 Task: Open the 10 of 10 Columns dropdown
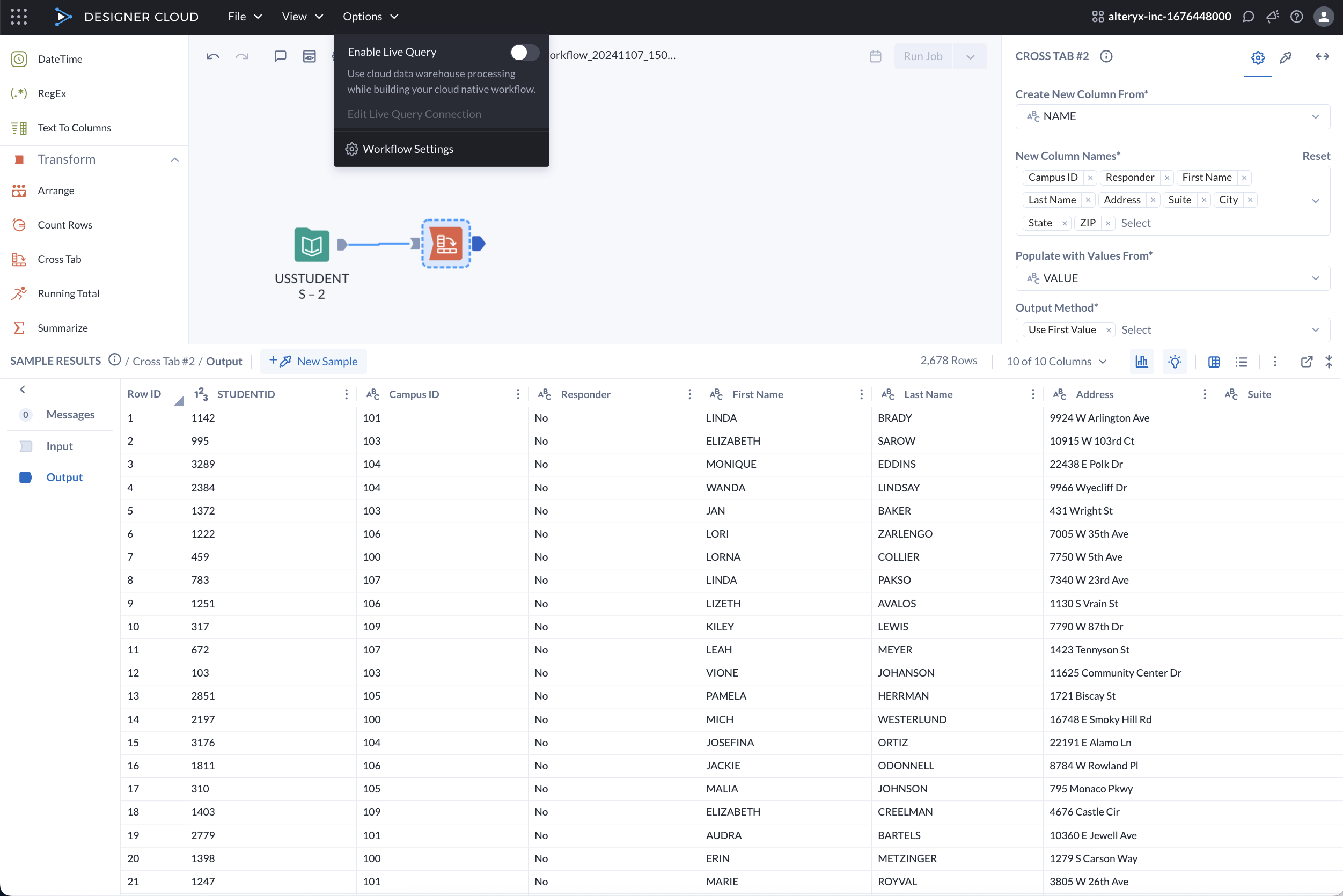1055,361
